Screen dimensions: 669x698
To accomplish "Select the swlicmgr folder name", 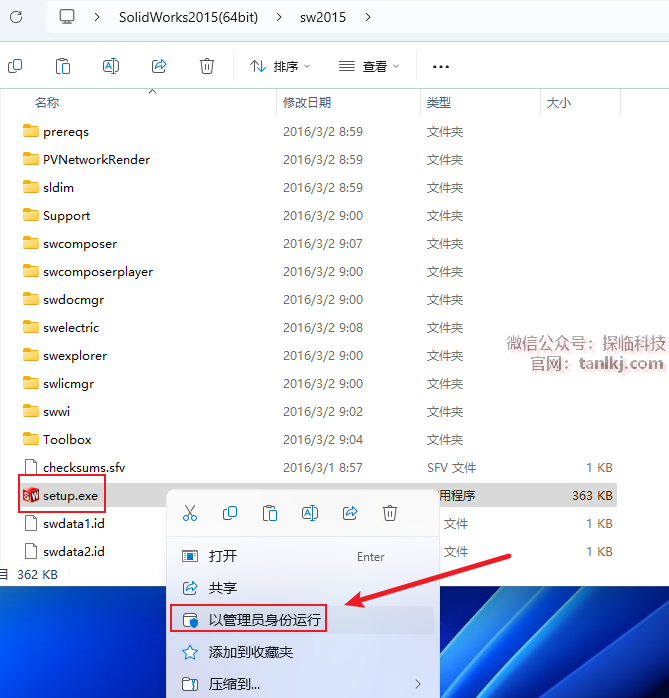I will (x=69, y=384).
